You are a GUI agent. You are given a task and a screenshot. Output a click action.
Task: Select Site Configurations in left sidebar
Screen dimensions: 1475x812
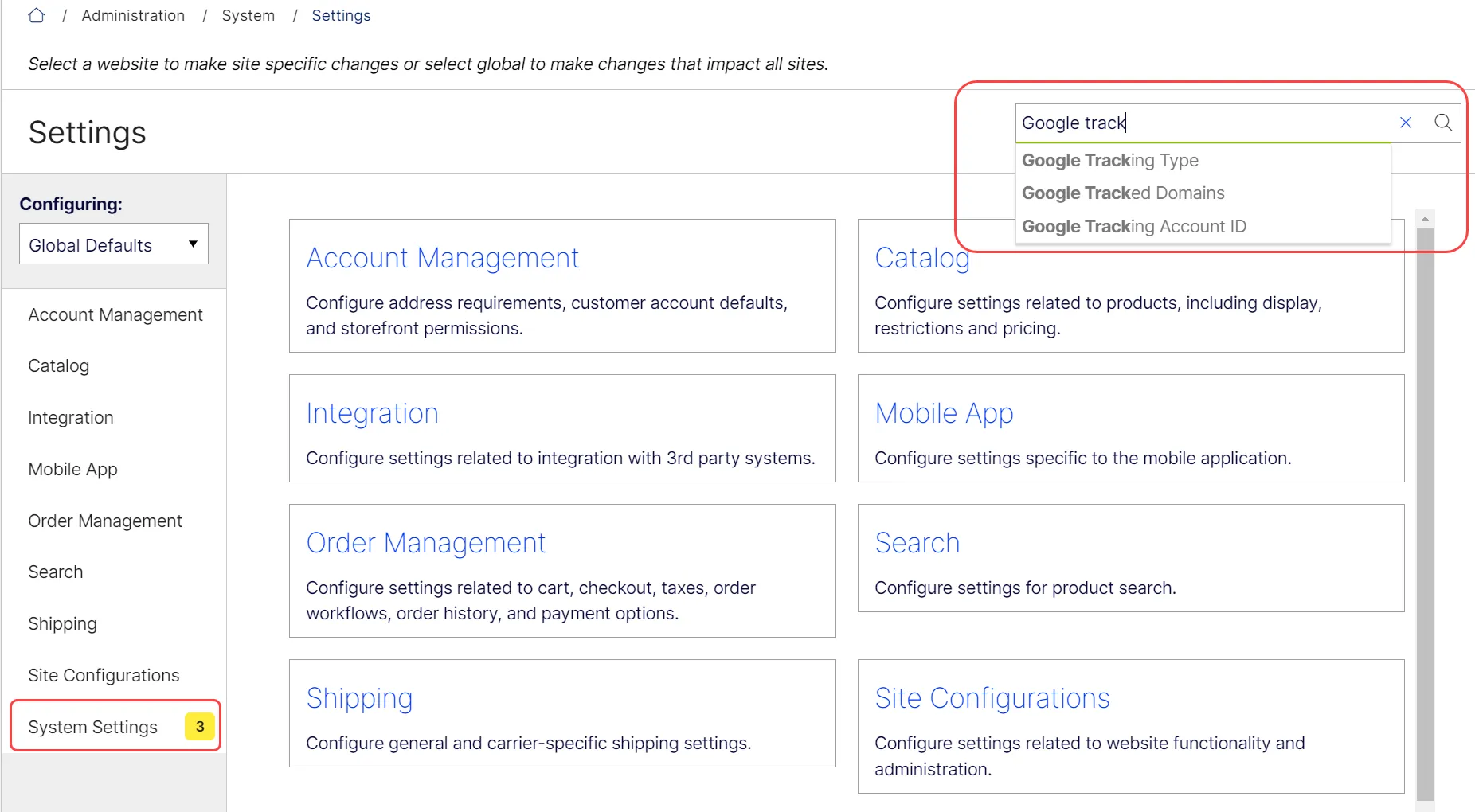click(104, 676)
